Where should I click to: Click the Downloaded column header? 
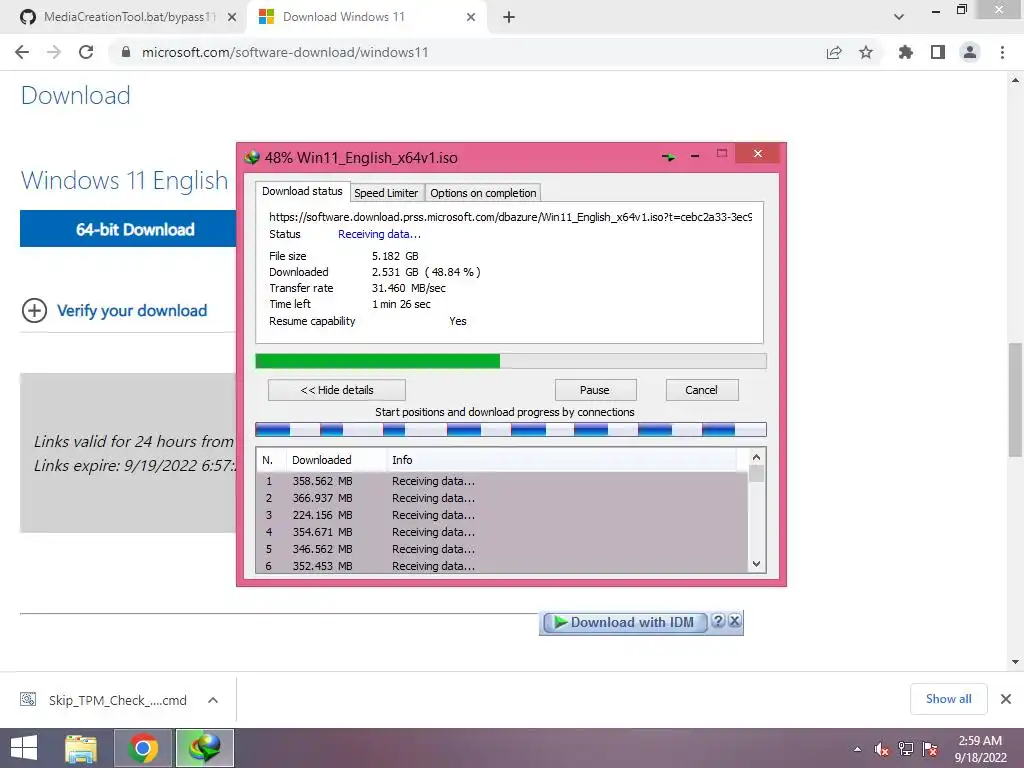click(x=336, y=460)
